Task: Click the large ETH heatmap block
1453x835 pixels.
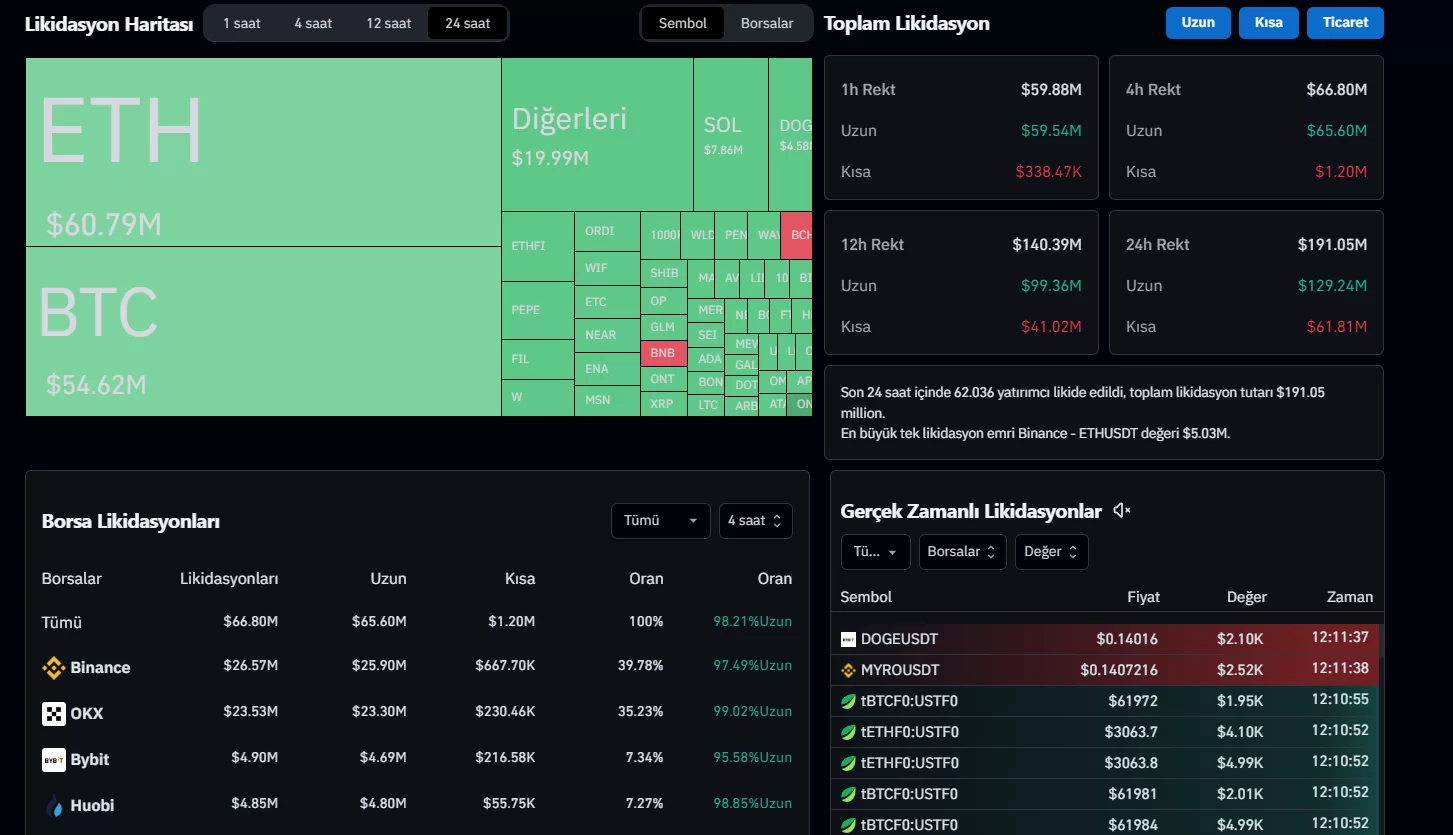Action: tap(263, 151)
